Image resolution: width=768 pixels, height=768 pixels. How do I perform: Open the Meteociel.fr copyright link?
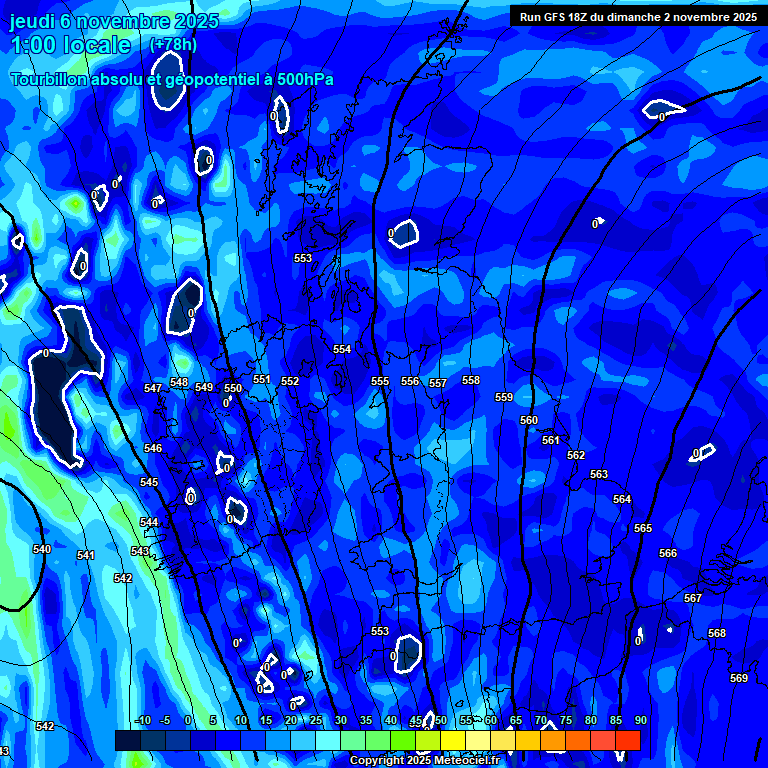(x=424, y=761)
